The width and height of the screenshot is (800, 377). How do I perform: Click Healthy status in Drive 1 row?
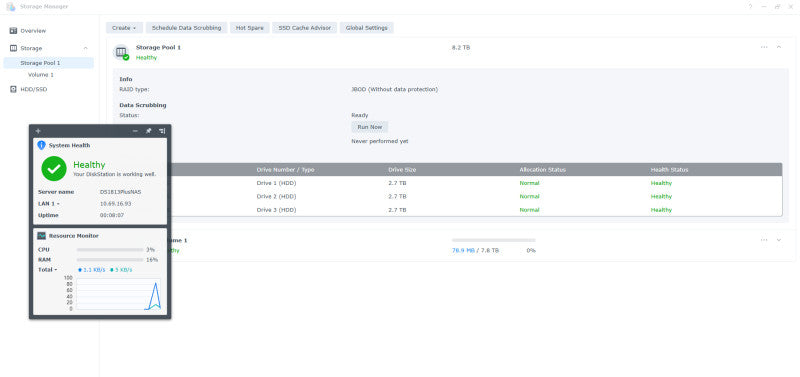coord(661,183)
